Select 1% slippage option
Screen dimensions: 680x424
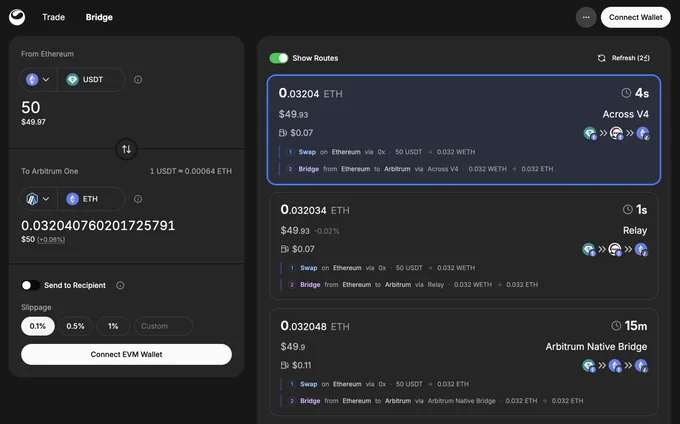(113, 326)
